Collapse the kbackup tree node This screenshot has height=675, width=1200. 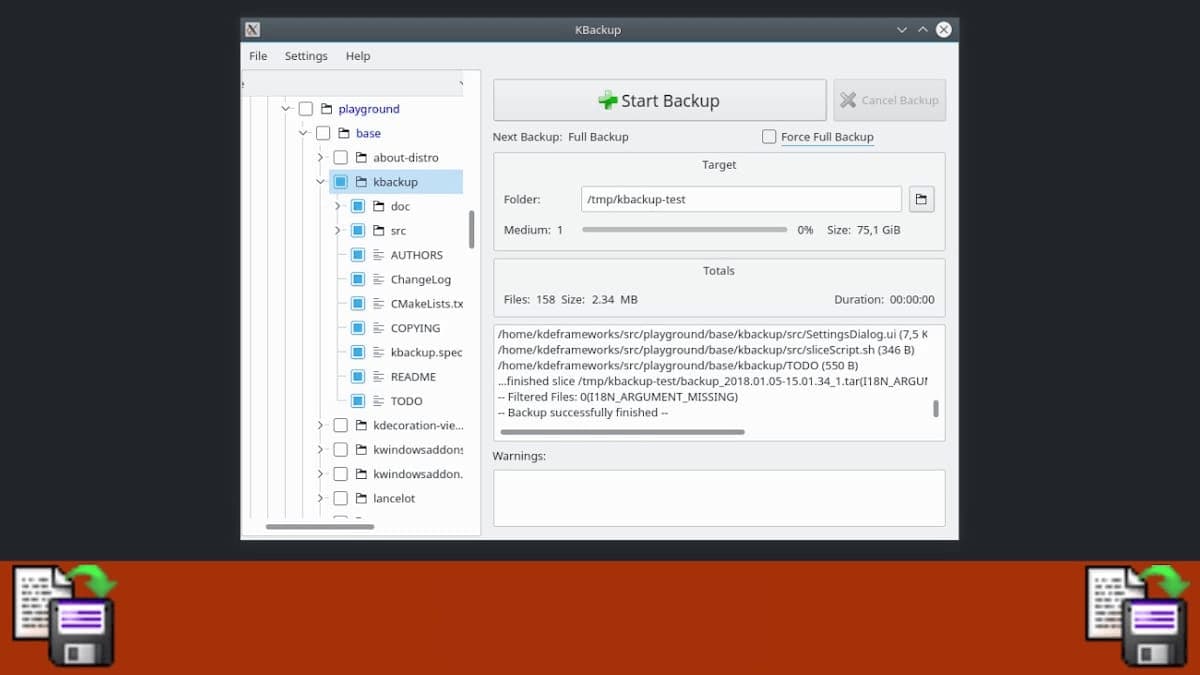321,182
